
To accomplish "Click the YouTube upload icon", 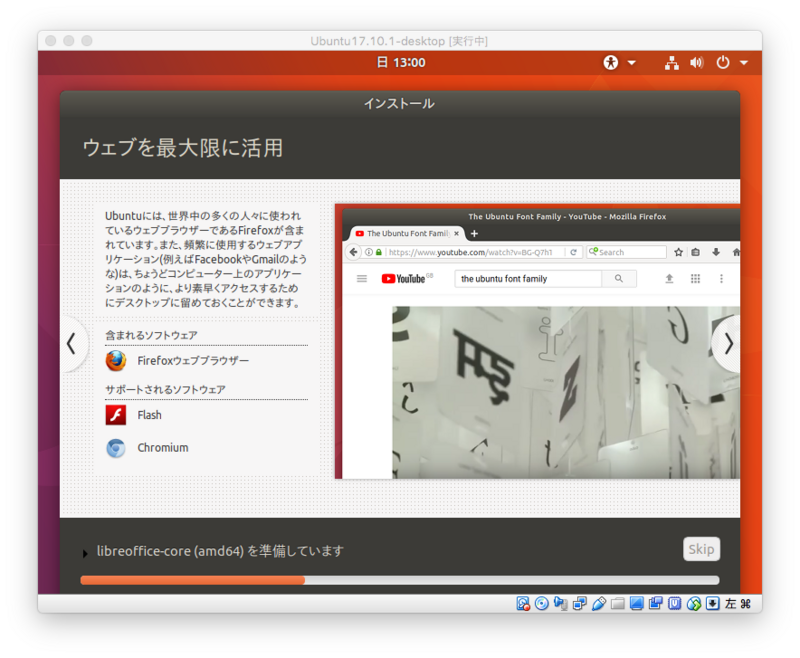I will pyautogui.click(x=669, y=279).
